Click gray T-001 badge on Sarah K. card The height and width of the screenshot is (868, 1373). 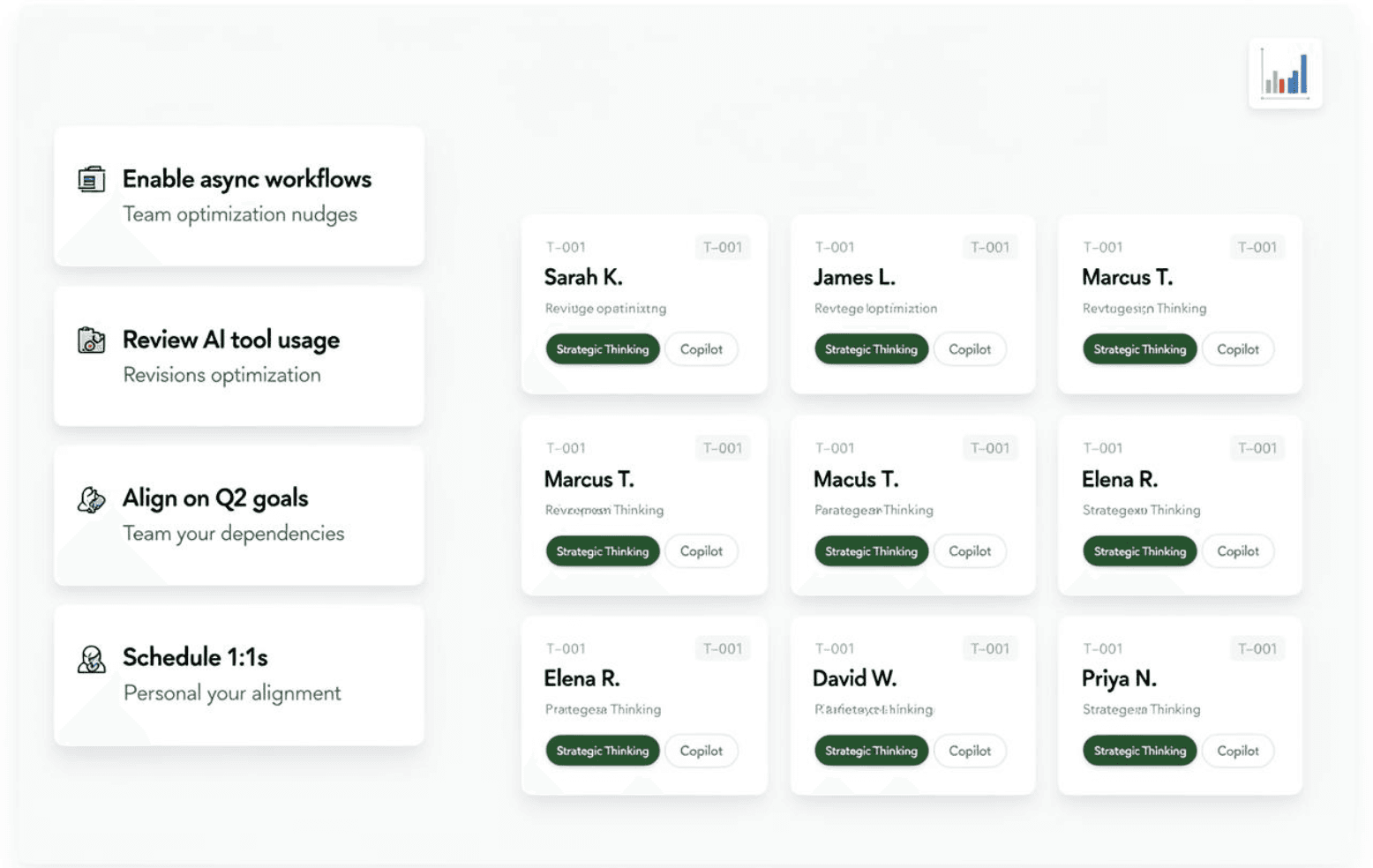coord(723,247)
